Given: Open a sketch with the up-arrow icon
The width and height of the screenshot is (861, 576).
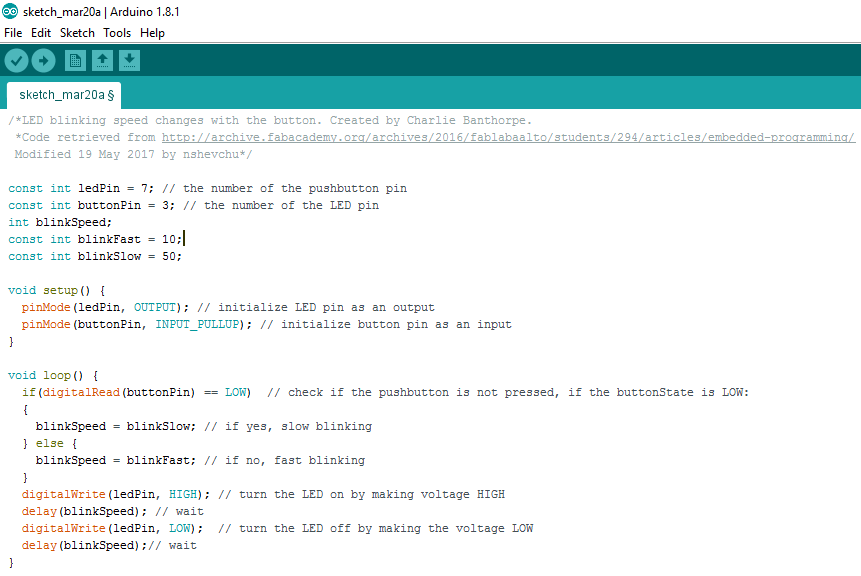Looking at the screenshot, I should coord(102,60).
